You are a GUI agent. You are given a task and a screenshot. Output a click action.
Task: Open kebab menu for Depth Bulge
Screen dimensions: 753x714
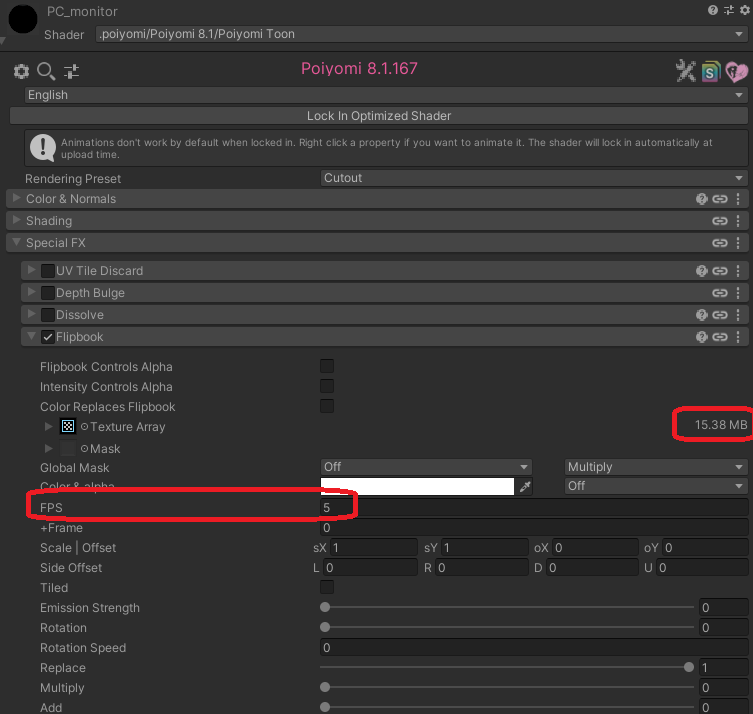click(738, 293)
